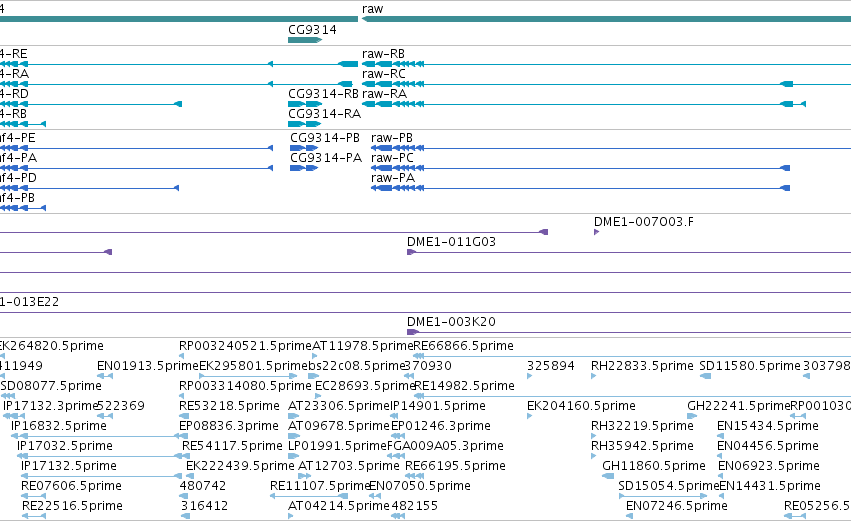Viewport: 851px width, 521px height.
Task: Click the EK264820.5prime EST
Action: (x=50, y=346)
